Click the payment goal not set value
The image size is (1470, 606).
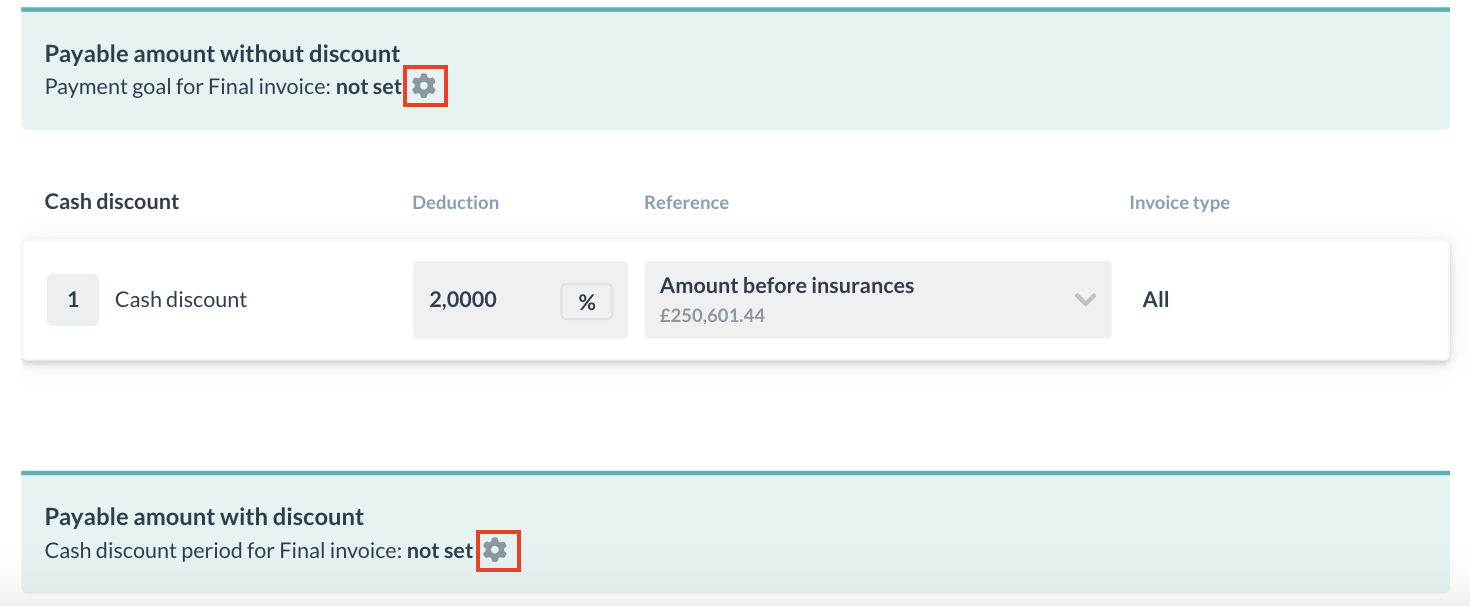click(369, 88)
